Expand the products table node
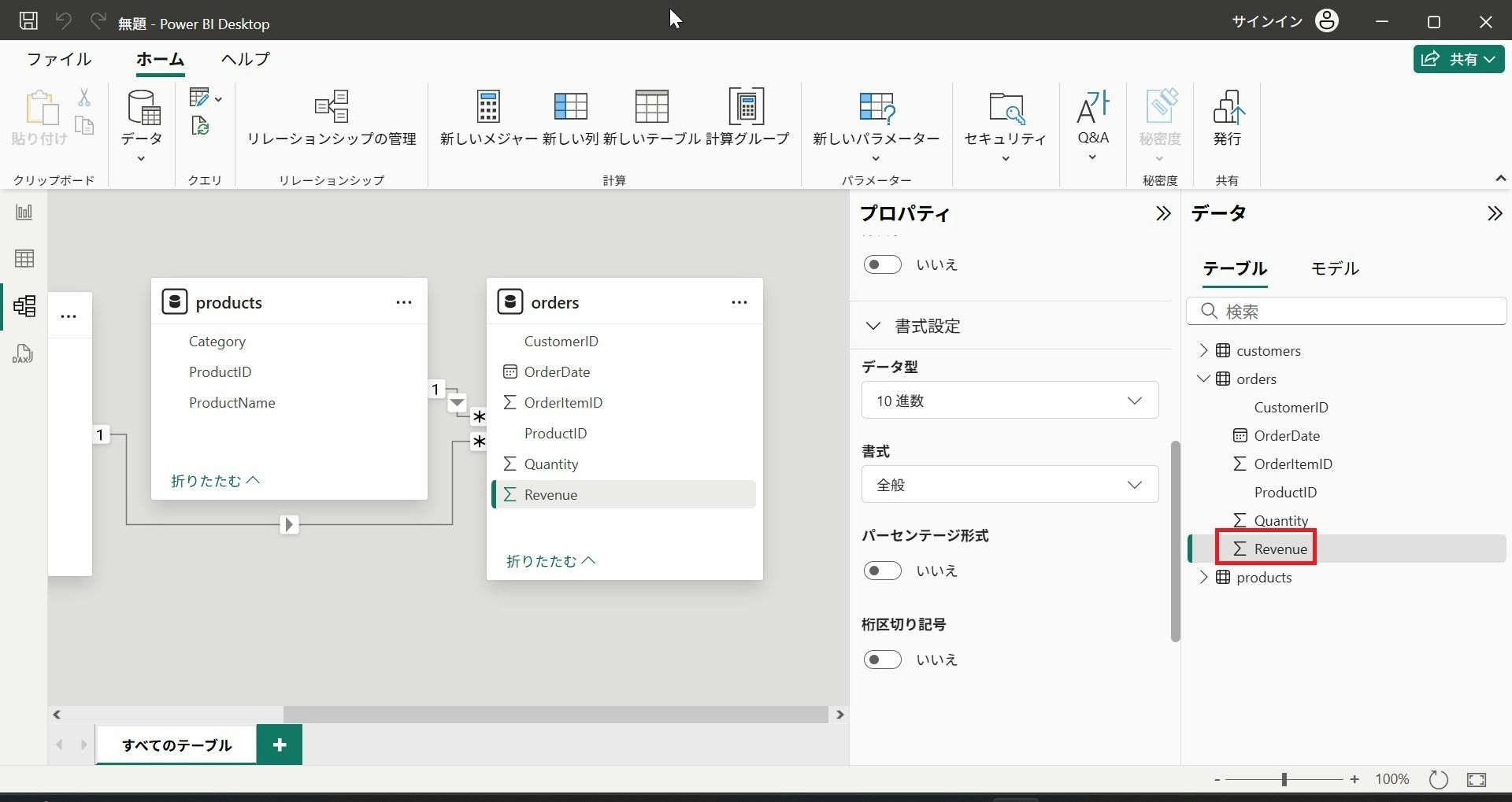Screen dimensions: 1512x802 [1203, 577]
